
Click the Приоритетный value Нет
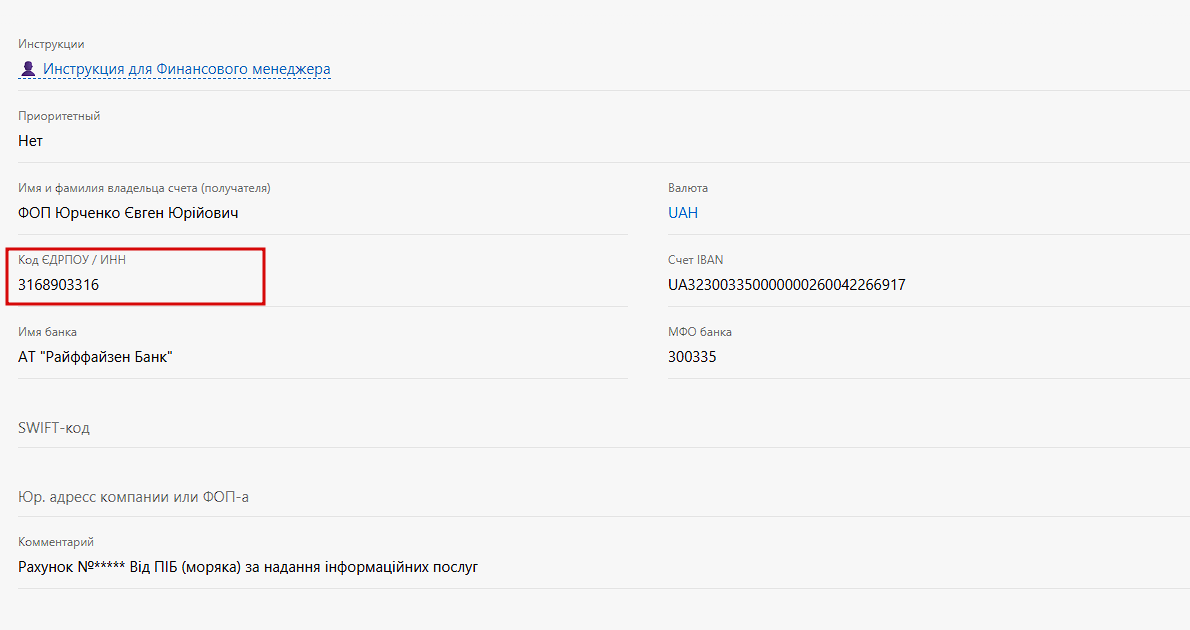[30, 141]
